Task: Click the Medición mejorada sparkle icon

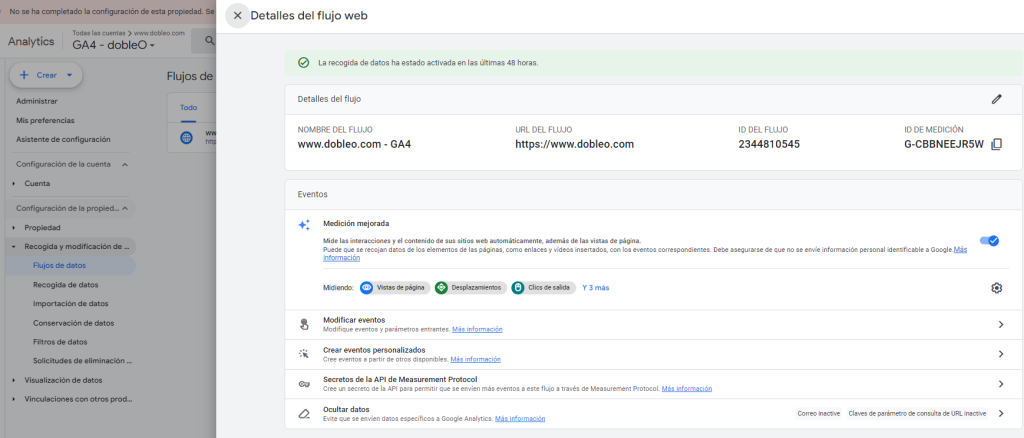Action: pyautogui.click(x=305, y=225)
